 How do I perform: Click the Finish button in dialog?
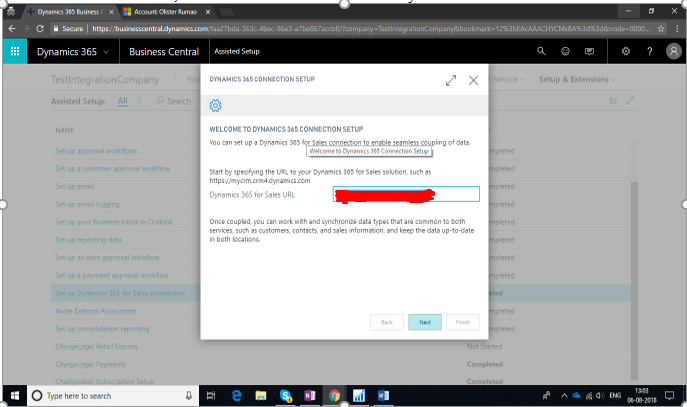pos(462,322)
